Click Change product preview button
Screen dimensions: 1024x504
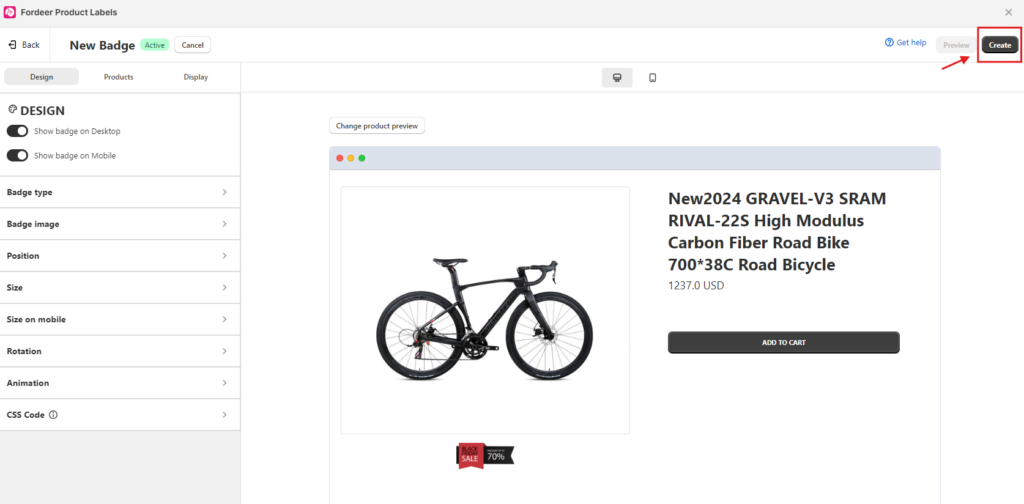point(378,126)
